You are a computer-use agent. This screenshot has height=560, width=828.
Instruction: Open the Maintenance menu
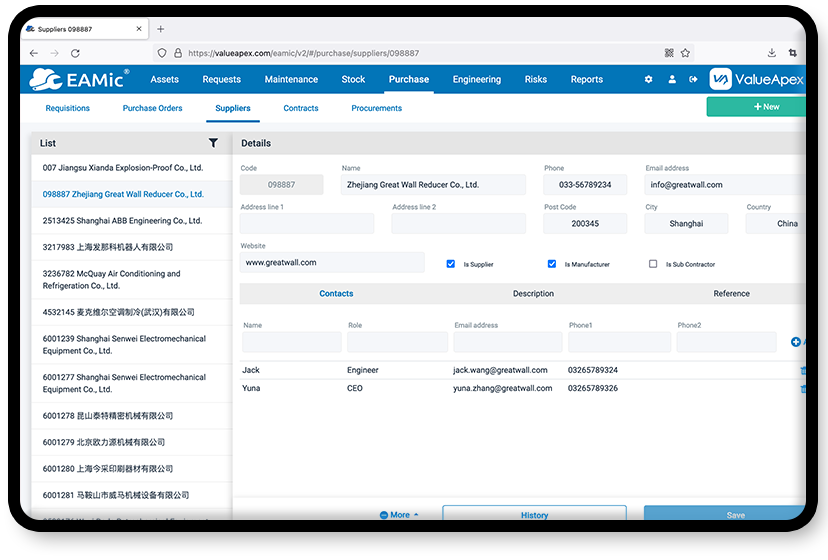pyautogui.click(x=291, y=80)
